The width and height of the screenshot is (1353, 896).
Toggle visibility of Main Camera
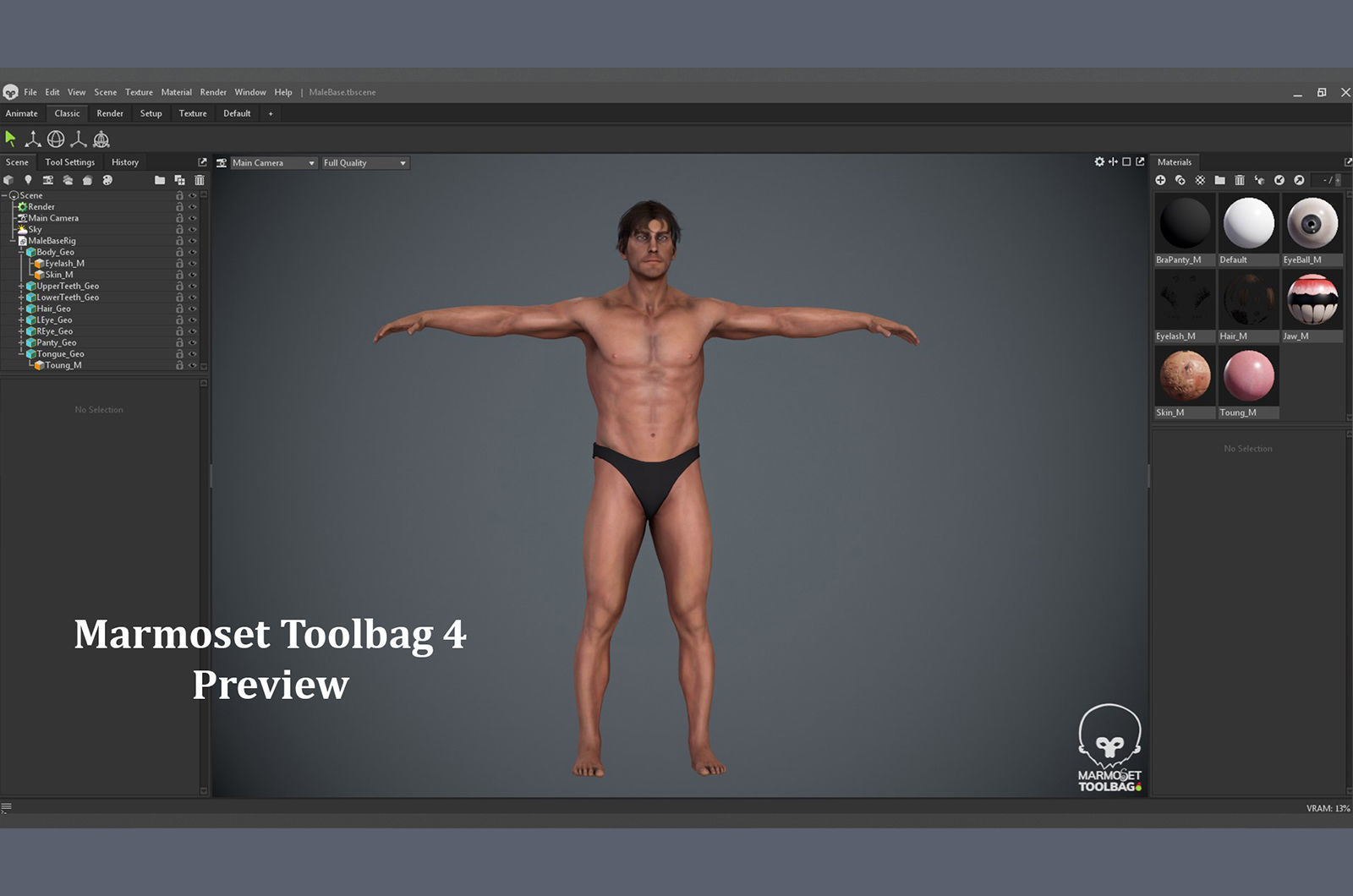pos(192,218)
